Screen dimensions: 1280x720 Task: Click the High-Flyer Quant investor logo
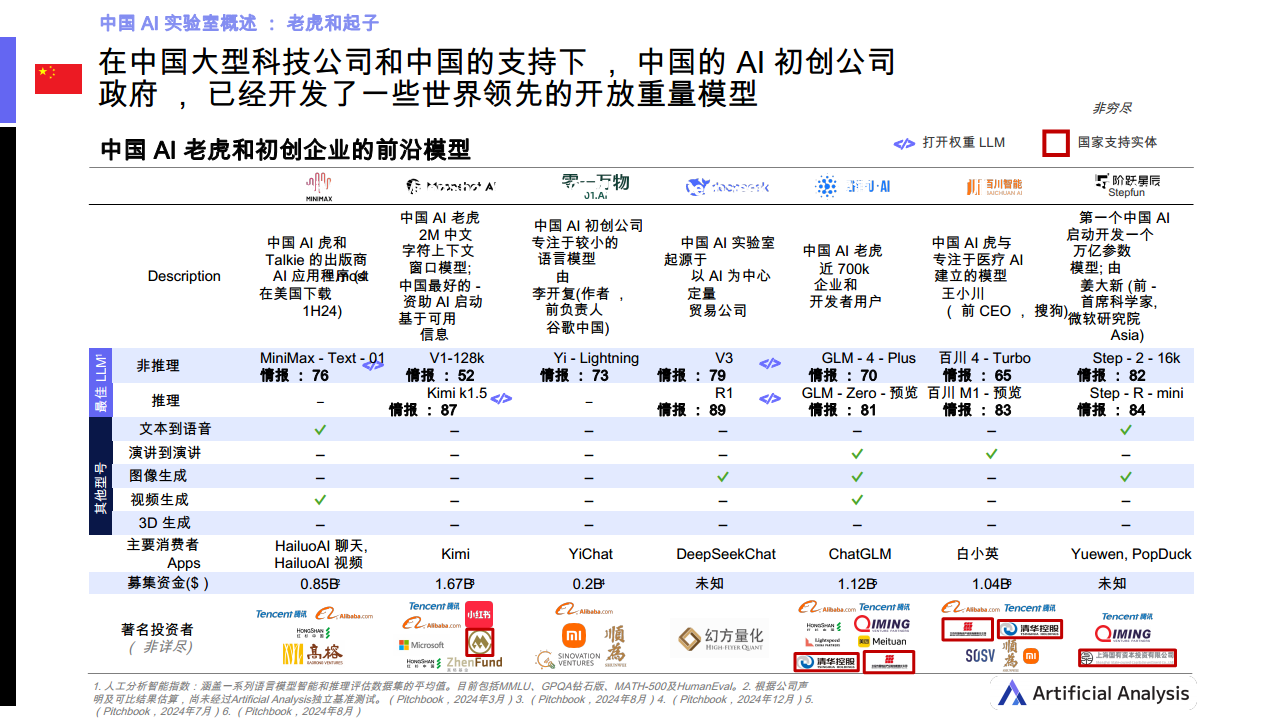tap(721, 640)
